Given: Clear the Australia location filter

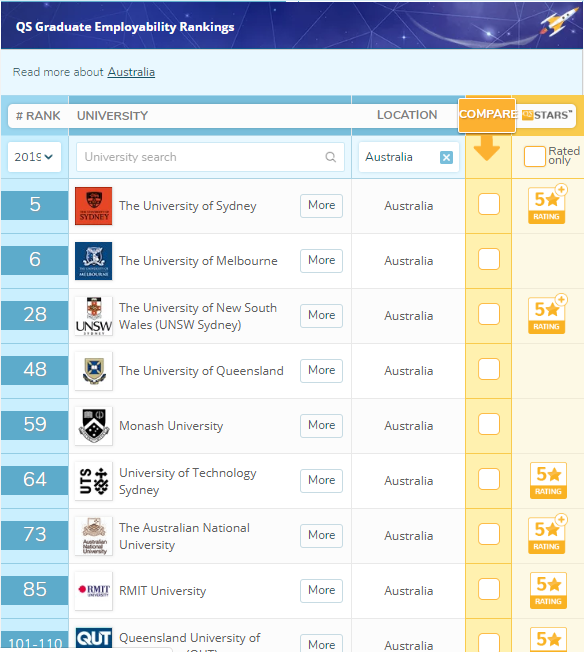Looking at the screenshot, I should (x=446, y=157).
